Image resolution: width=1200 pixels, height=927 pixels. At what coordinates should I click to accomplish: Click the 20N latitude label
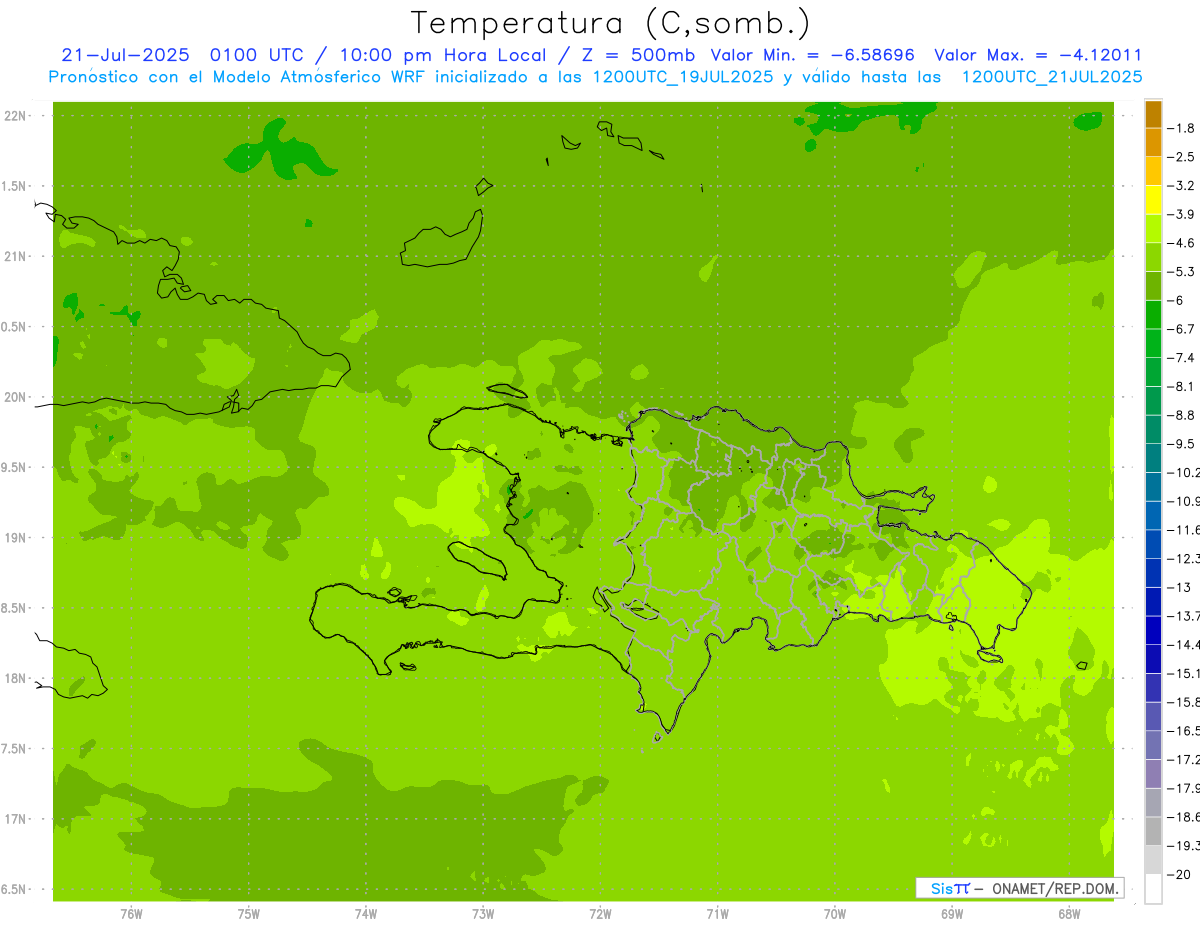click(17, 397)
